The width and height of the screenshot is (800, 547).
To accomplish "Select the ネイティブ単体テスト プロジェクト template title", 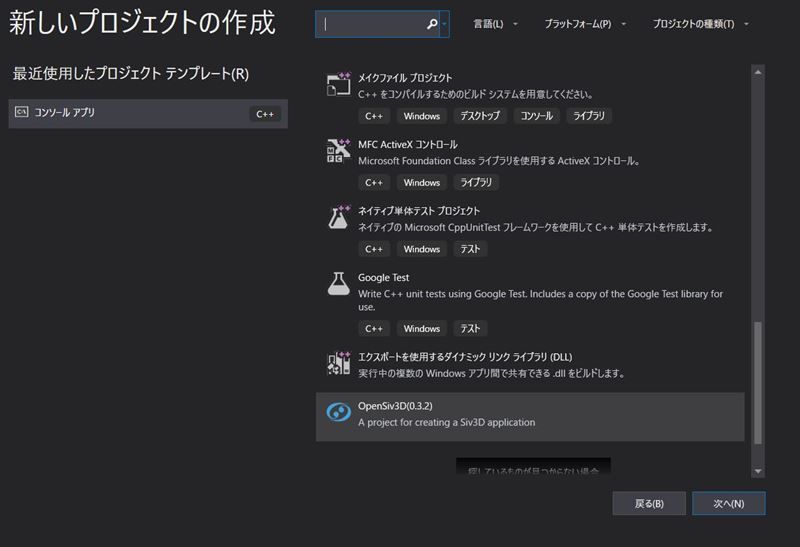I will coord(419,211).
